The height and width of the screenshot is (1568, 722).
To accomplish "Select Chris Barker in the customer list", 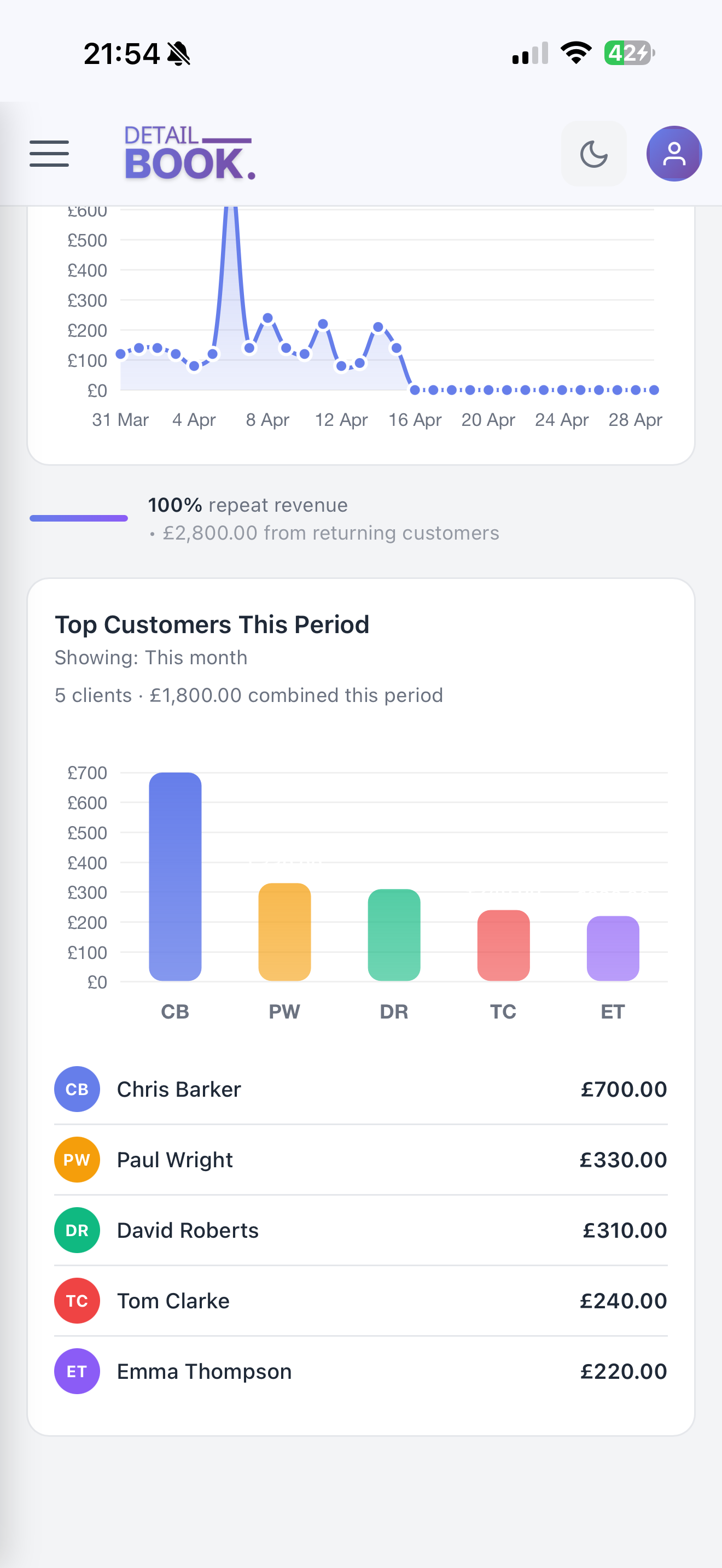I will point(178,1089).
